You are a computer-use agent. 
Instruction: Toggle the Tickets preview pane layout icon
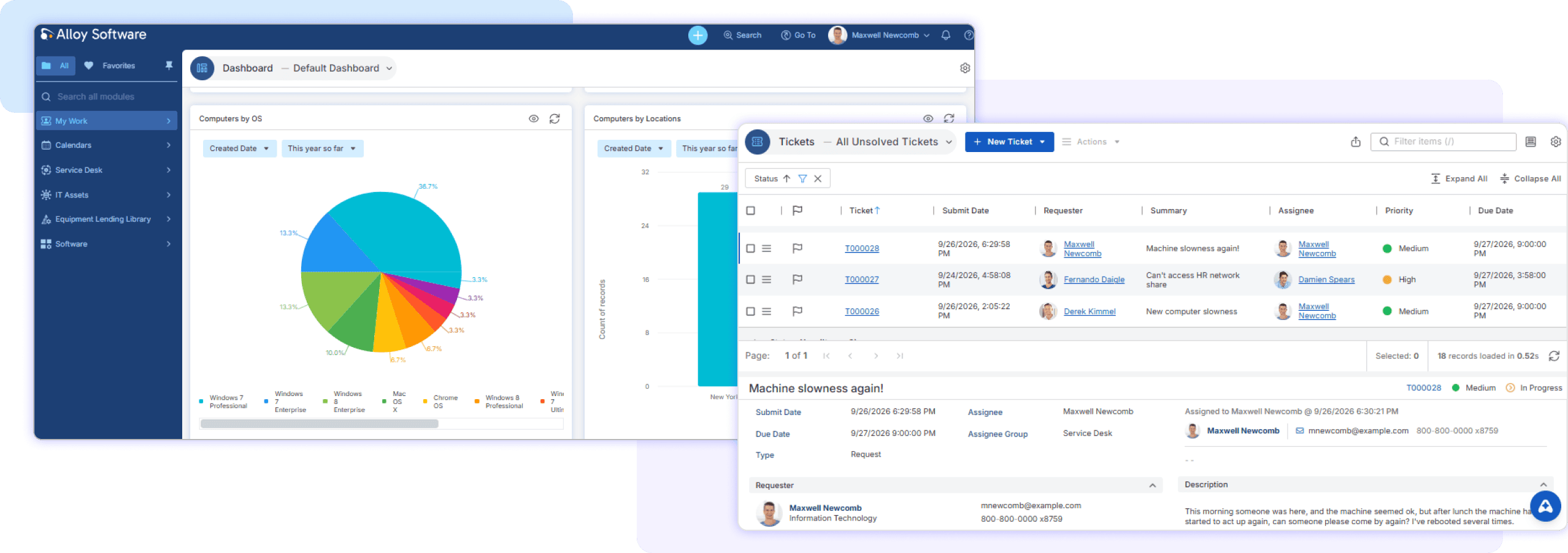point(1531,142)
